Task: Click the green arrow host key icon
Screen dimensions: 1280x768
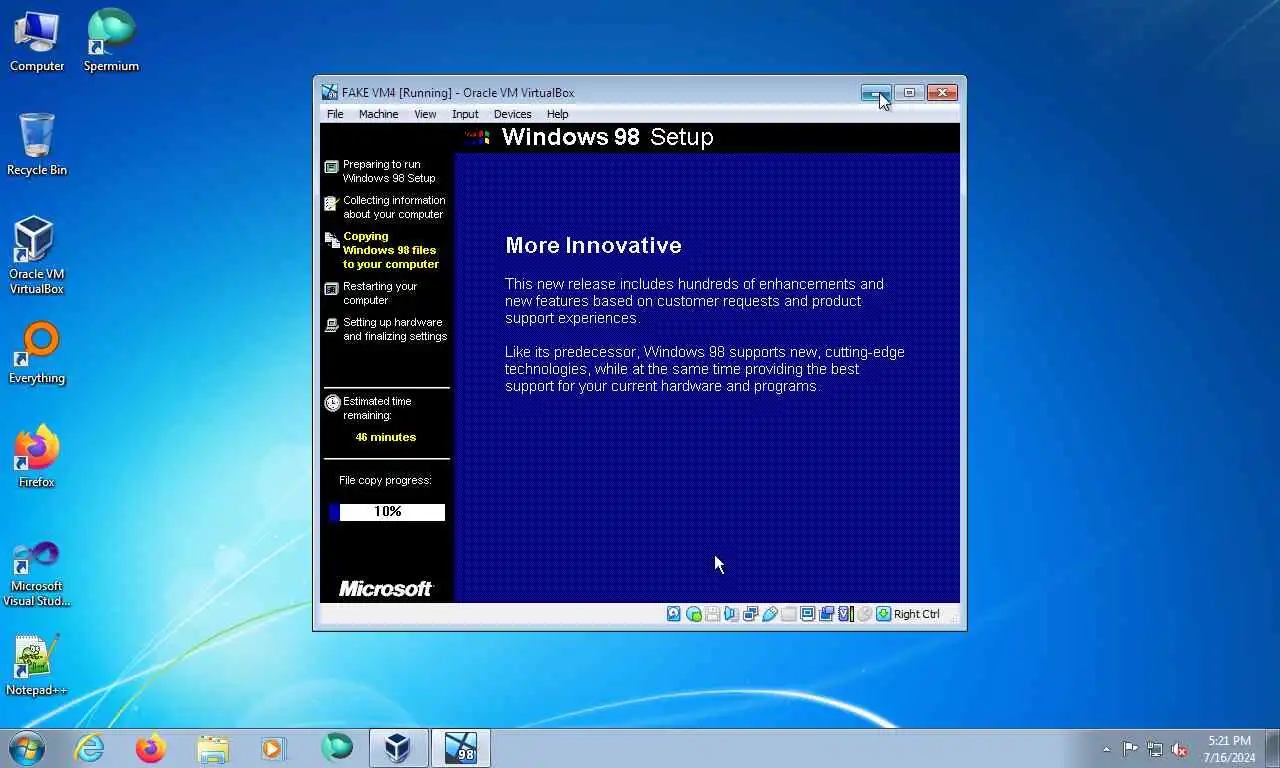Action: (883, 614)
